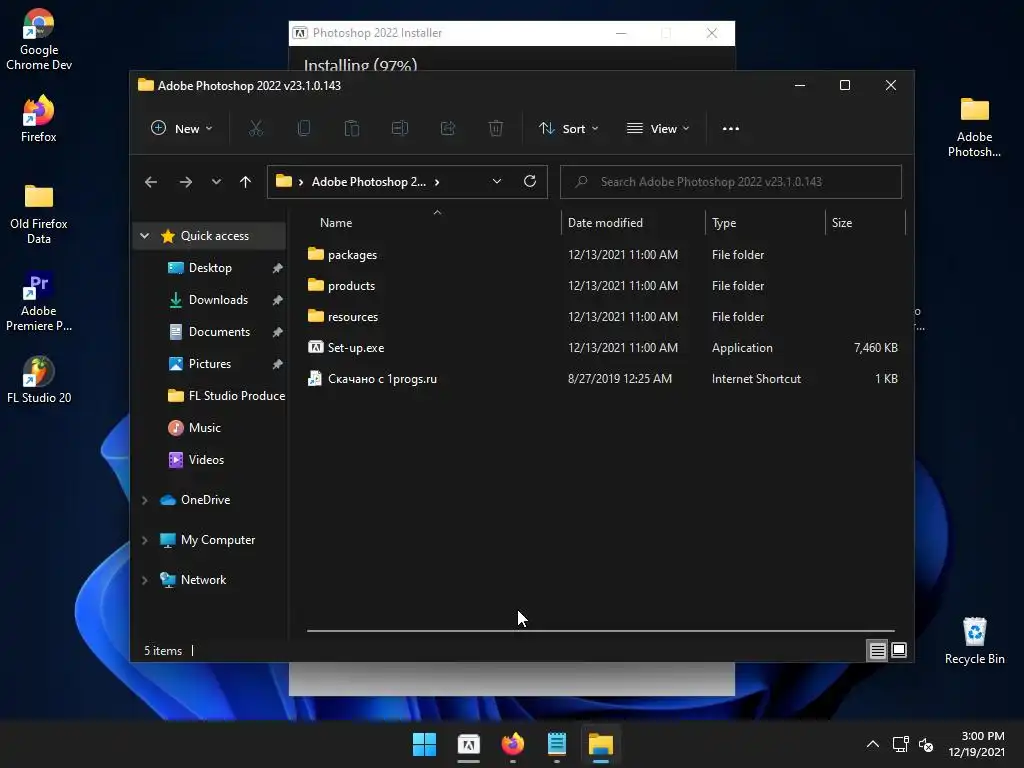Click breadcrumb chevron after Adobe Photoshop 2...
Image resolution: width=1024 pixels, height=768 pixels.
(437, 182)
